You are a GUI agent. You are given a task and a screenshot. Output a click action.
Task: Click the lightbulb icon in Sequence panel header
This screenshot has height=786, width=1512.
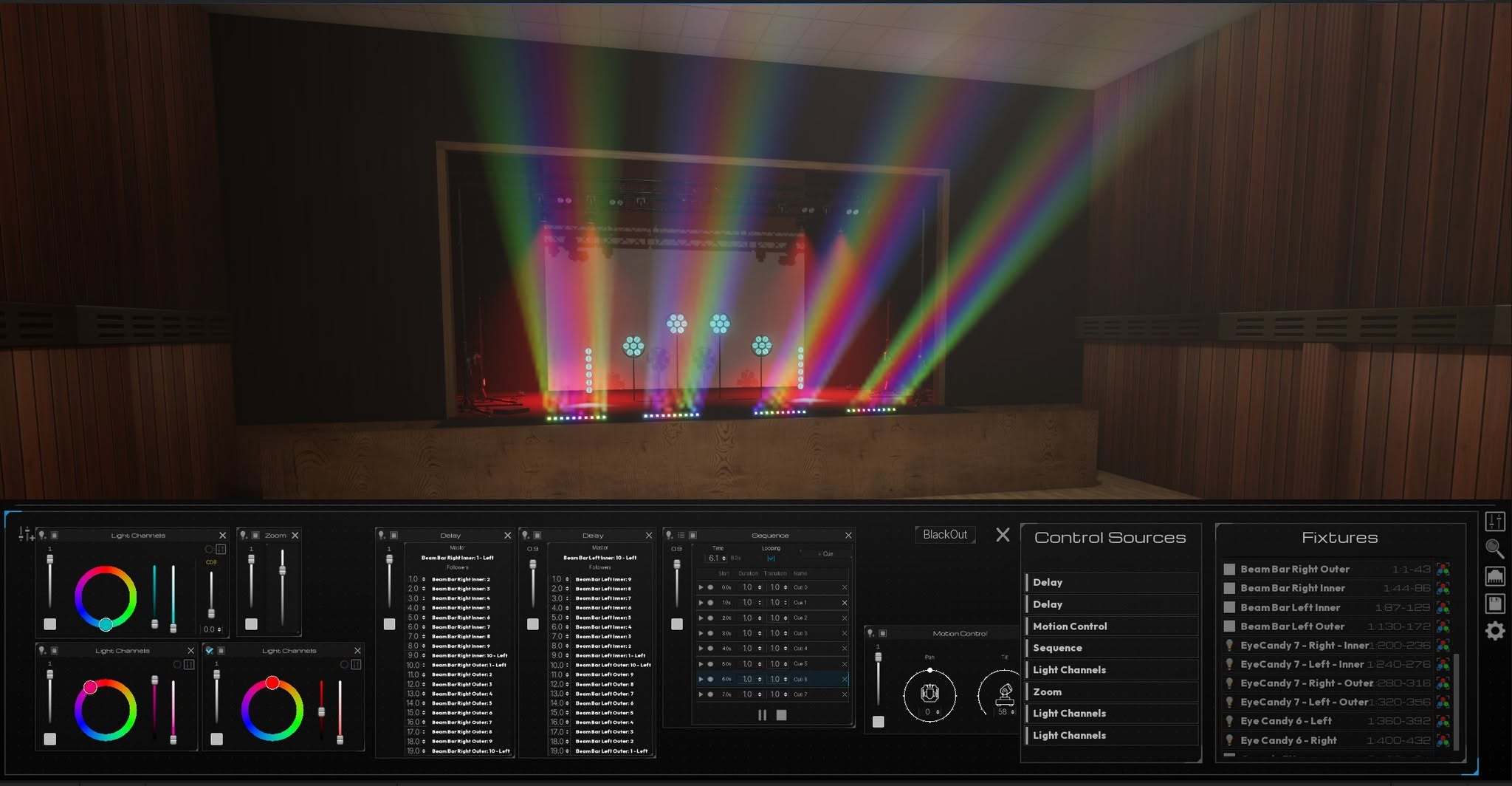[670, 535]
